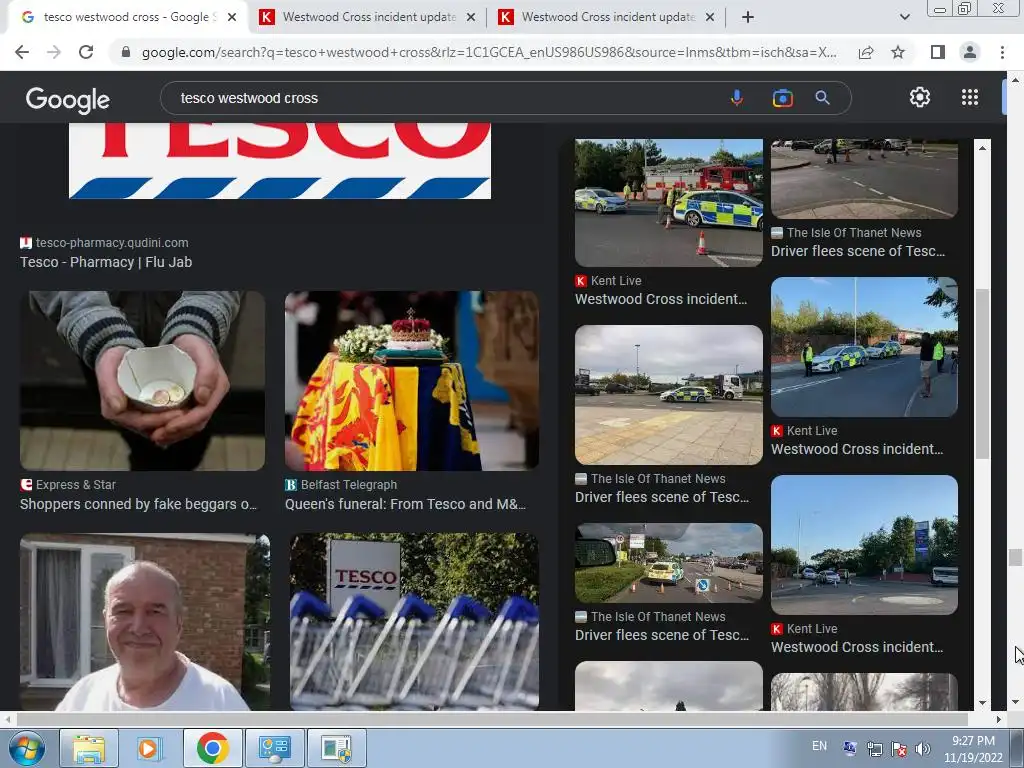Open Queen's funeral Belfast Telegraph result
The width and height of the screenshot is (1024, 768).
point(406,504)
